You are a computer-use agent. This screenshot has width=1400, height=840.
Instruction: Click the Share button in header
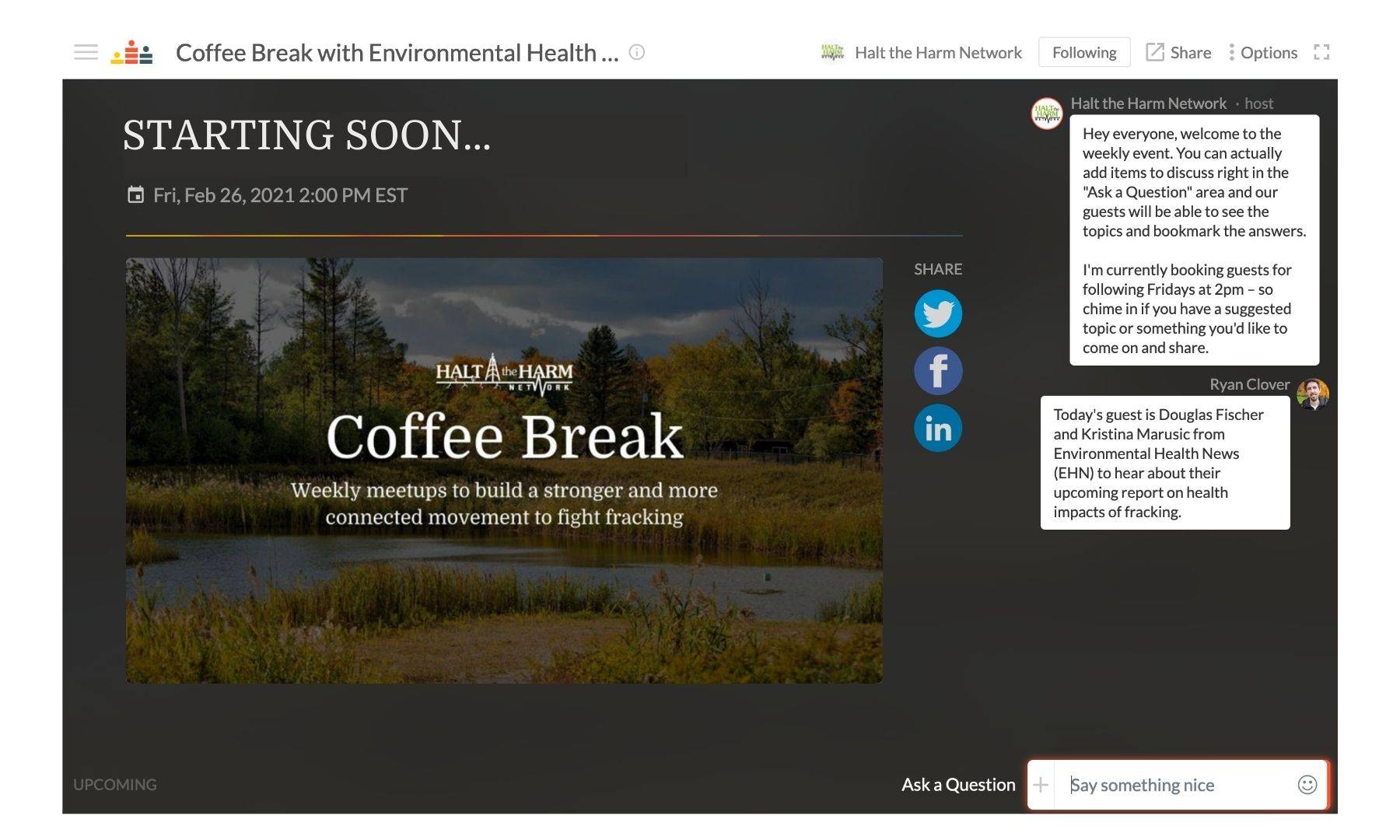(x=1178, y=52)
